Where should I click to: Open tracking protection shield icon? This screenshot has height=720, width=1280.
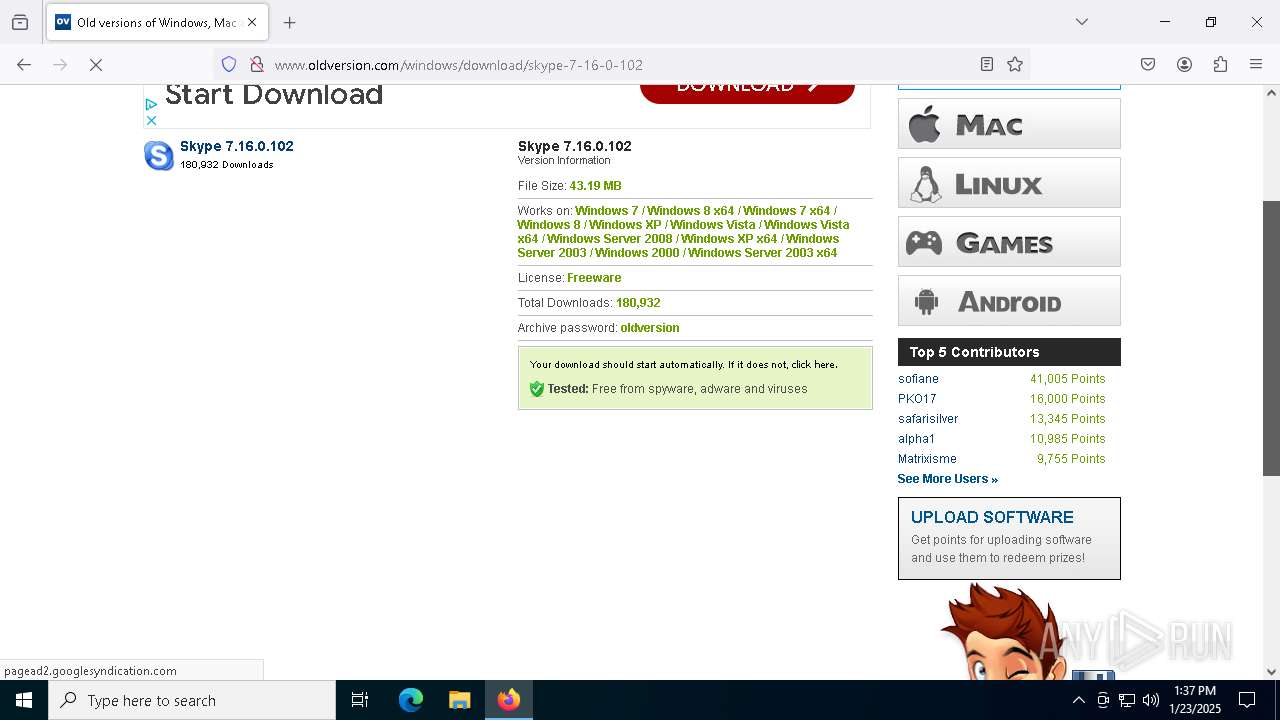(229, 65)
